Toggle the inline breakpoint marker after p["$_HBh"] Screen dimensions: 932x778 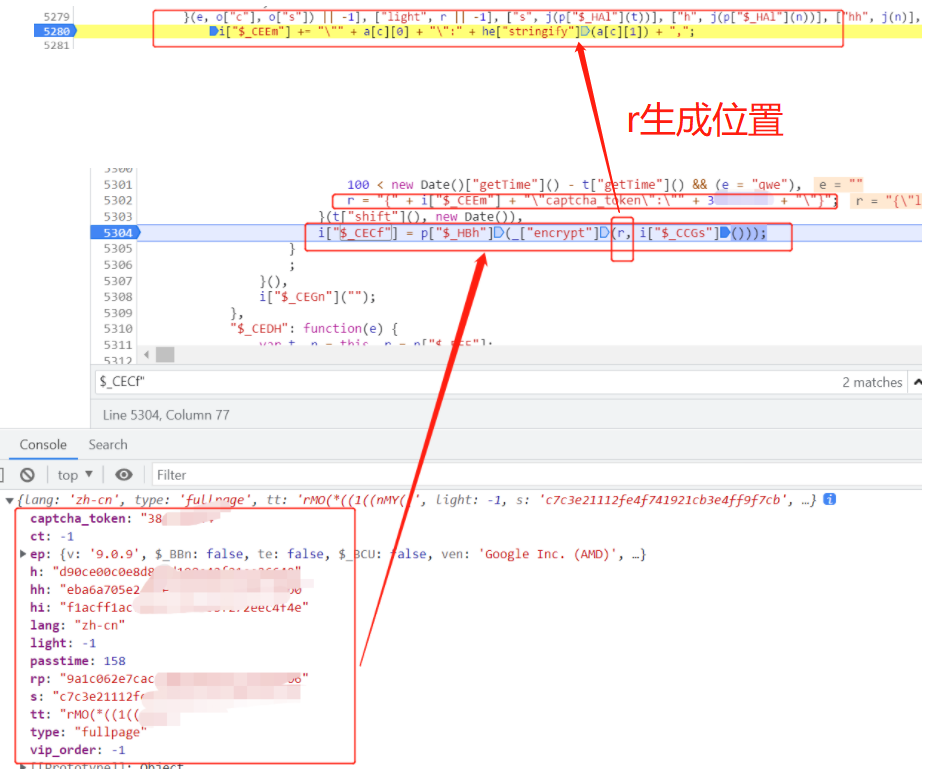tap(499, 232)
